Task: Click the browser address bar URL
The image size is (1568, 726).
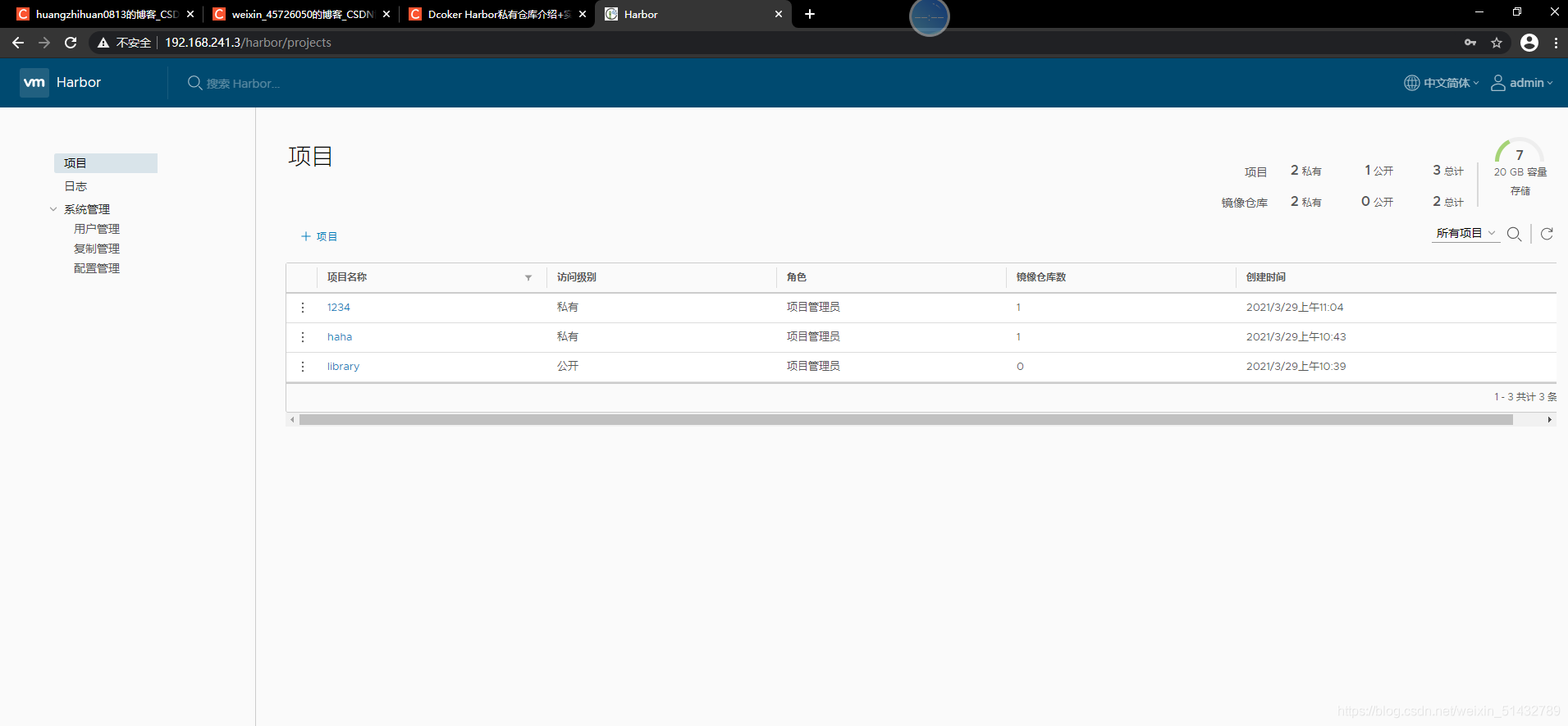Action: (x=248, y=43)
